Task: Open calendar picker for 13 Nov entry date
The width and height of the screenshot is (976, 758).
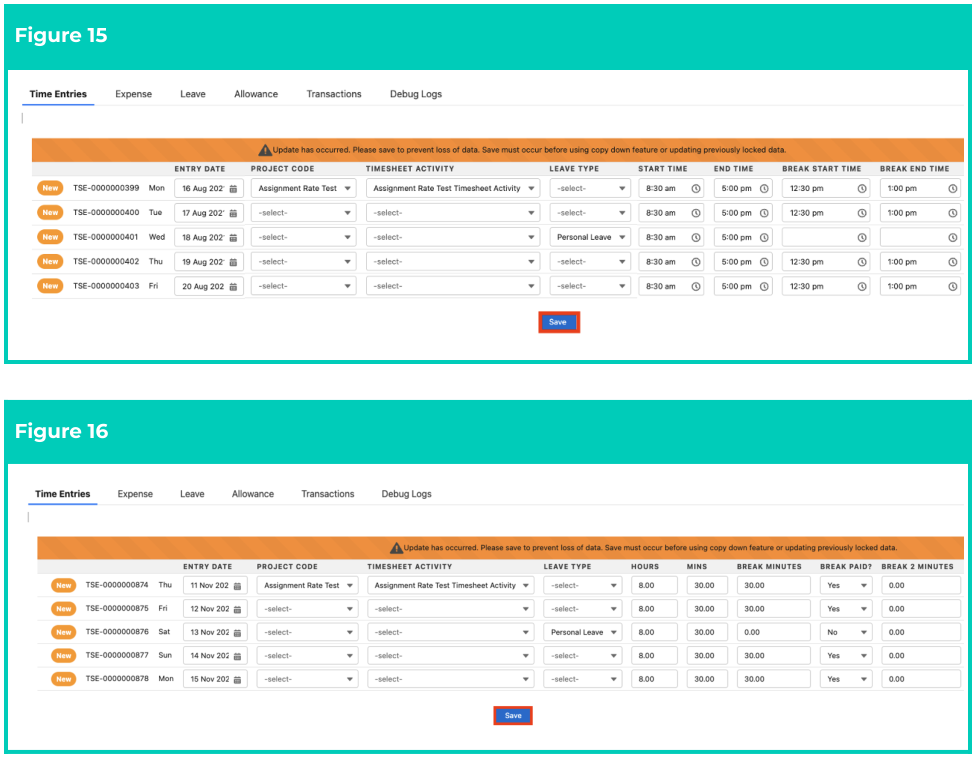Action: [x=237, y=633]
